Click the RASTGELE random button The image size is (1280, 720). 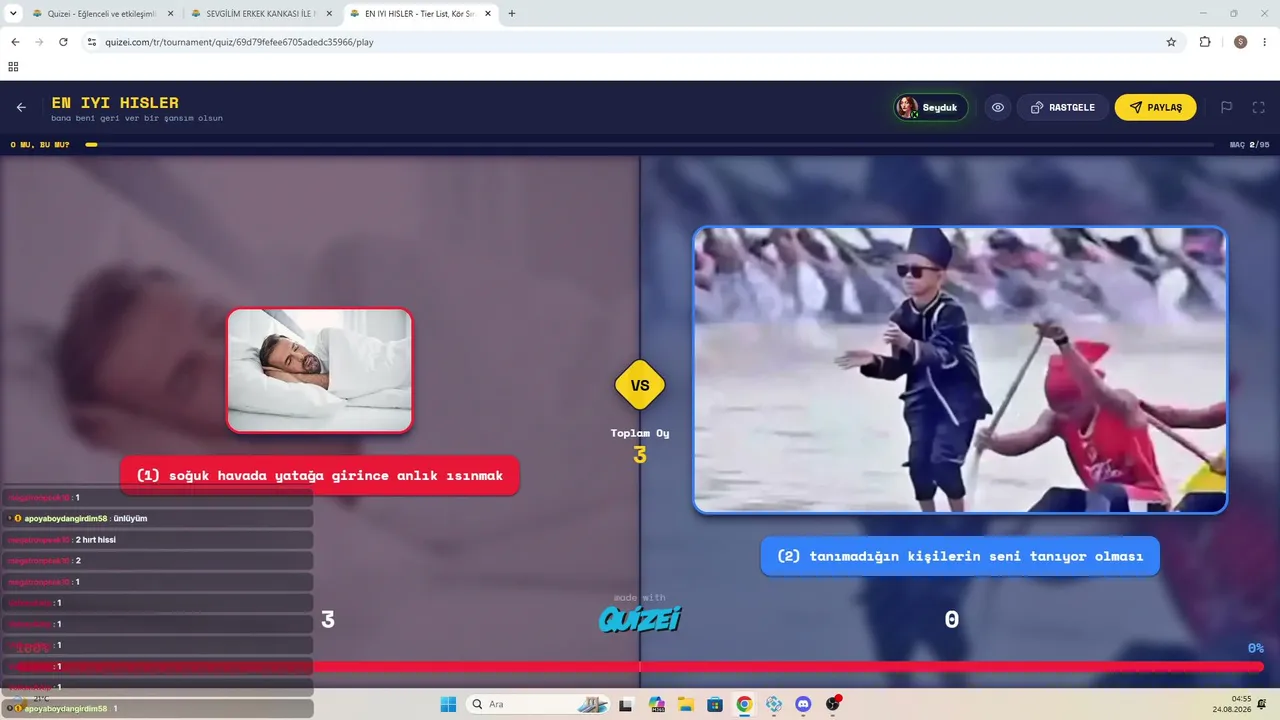tap(1063, 107)
